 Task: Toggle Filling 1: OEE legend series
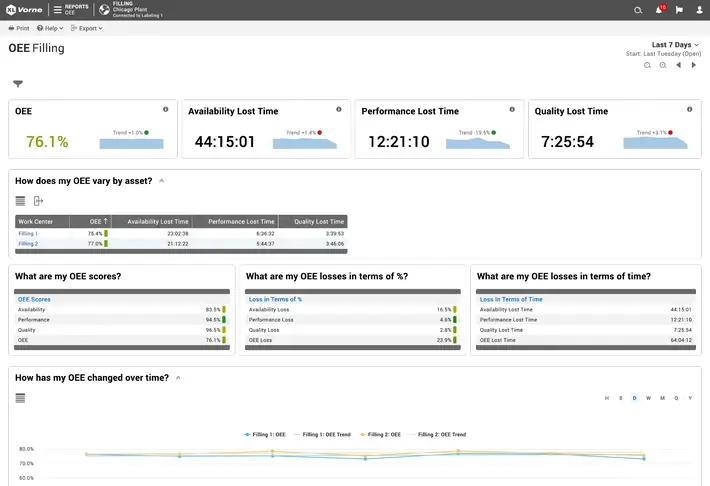pyautogui.click(x=265, y=434)
